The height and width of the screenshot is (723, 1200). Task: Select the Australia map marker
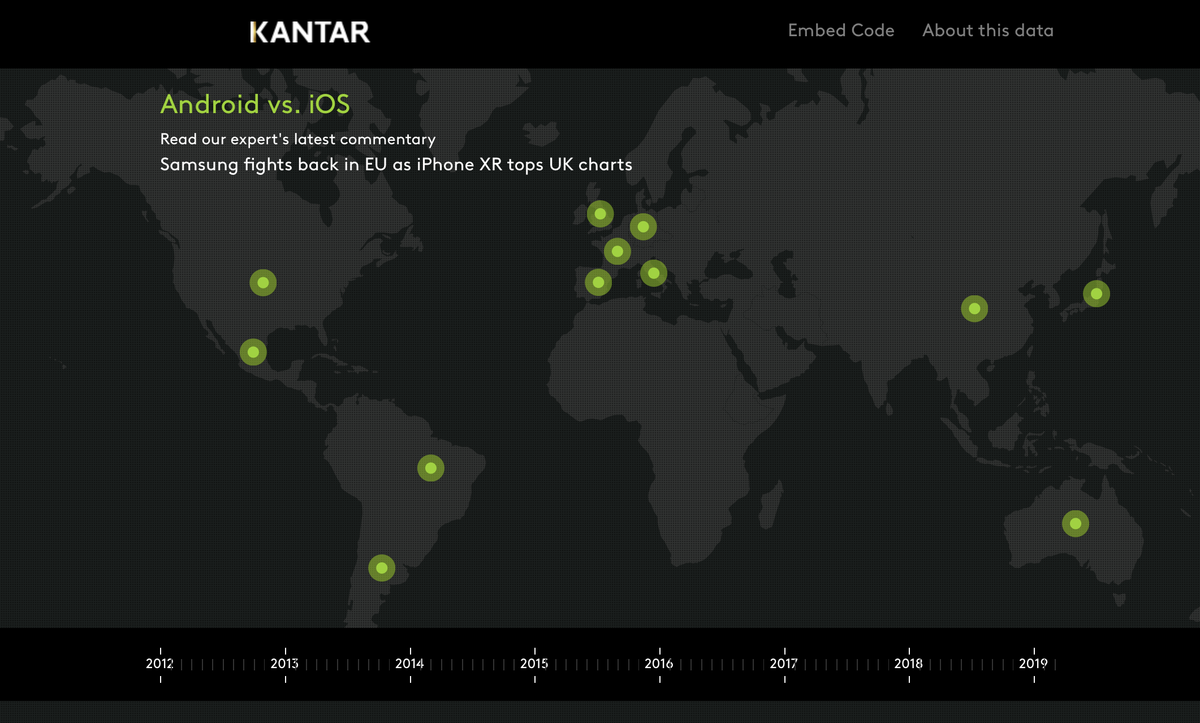pos(1075,523)
